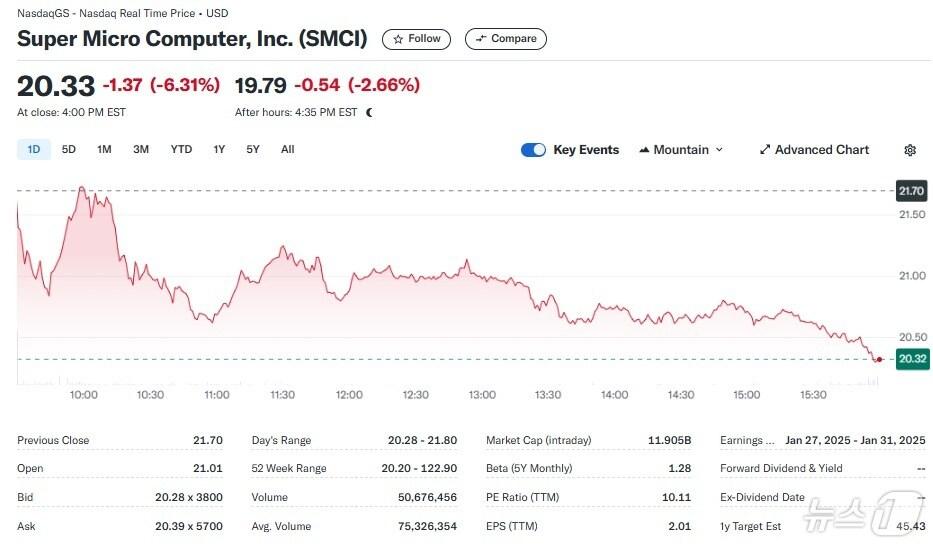This screenshot has width=933, height=548.
Task: Switch chart to 1Y range
Action: pos(219,150)
